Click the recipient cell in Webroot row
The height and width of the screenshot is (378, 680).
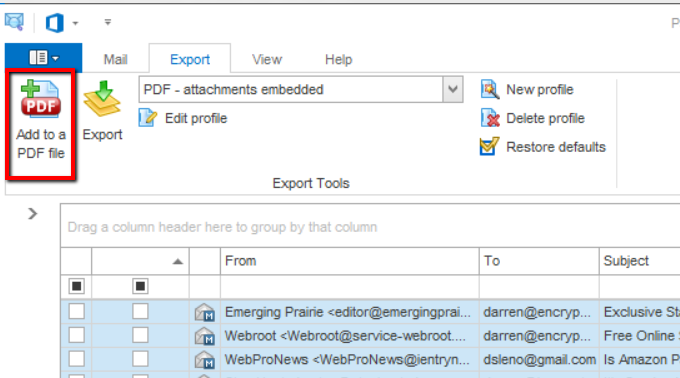(x=539, y=336)
